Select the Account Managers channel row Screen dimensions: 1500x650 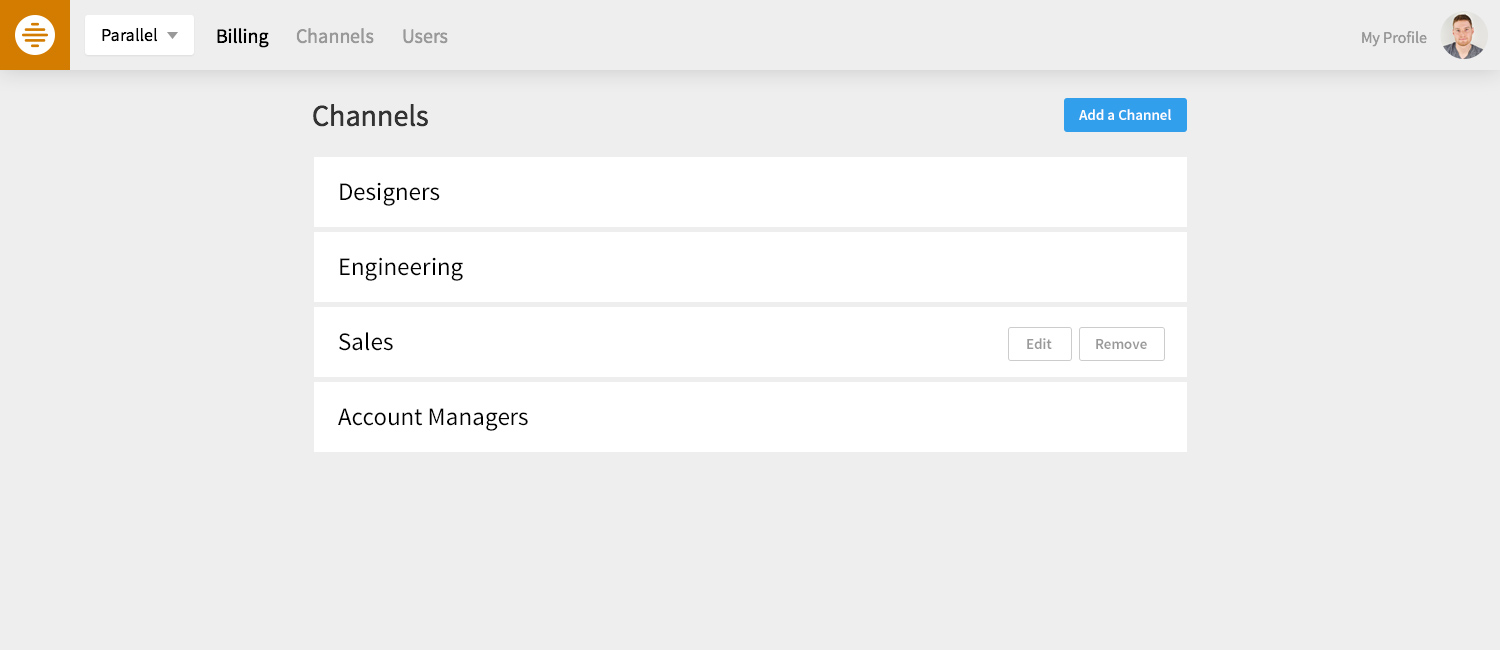coord(750,417)
